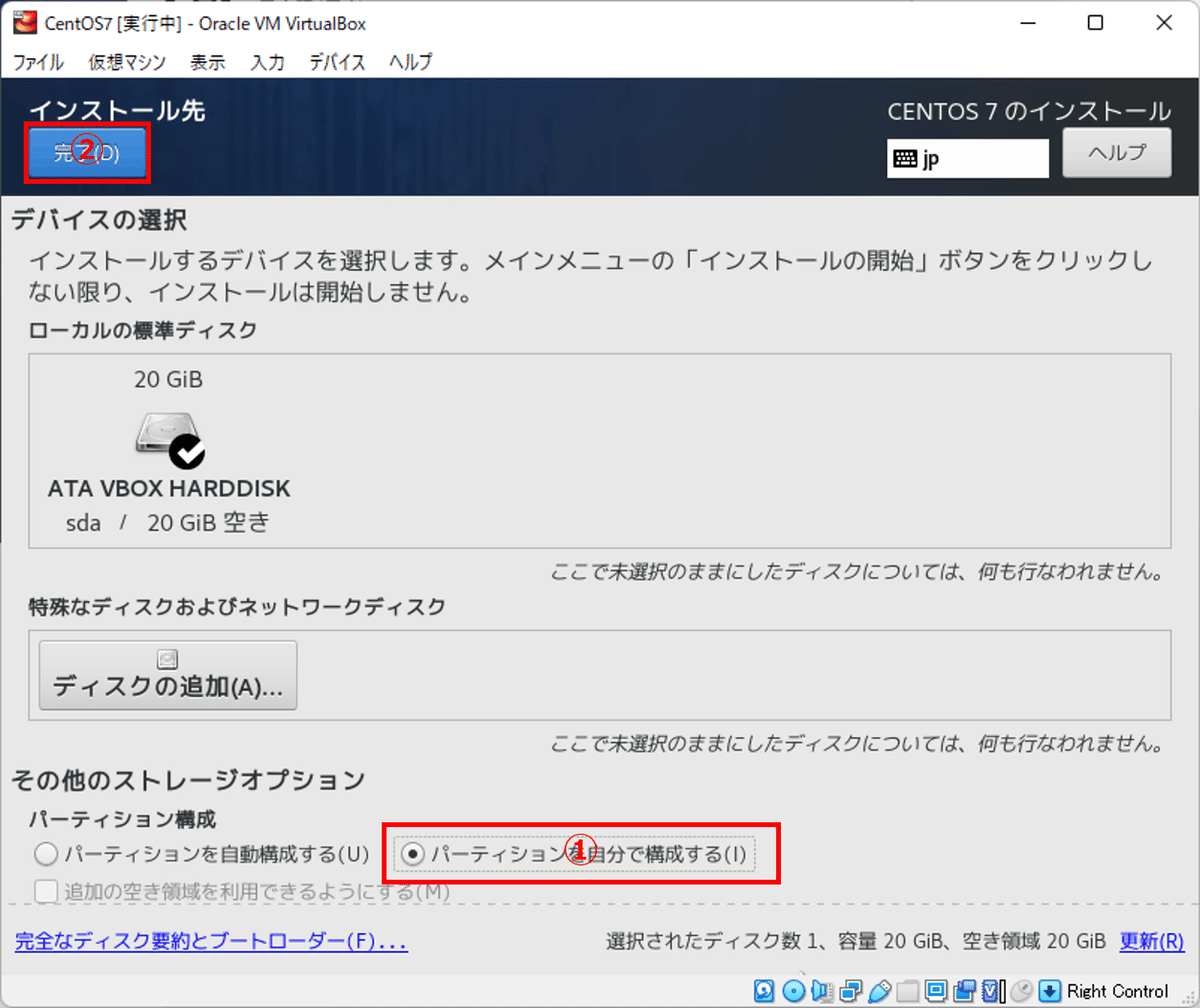Toggle additional free space checkbox
This screenshot has height=1008, width=1200.
[x=46, y=890]
